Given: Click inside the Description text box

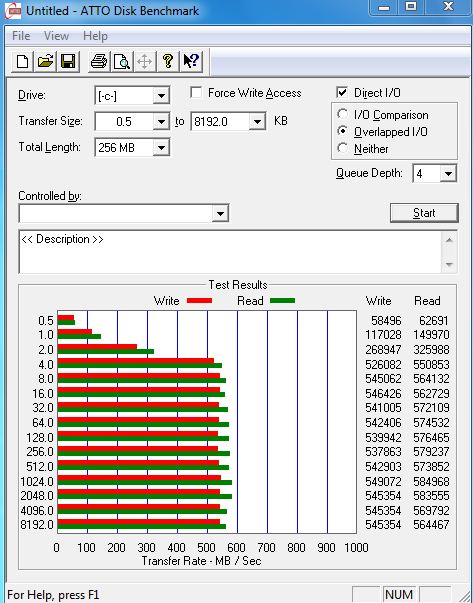Looking at the screenshot, I should coord(231,252).
